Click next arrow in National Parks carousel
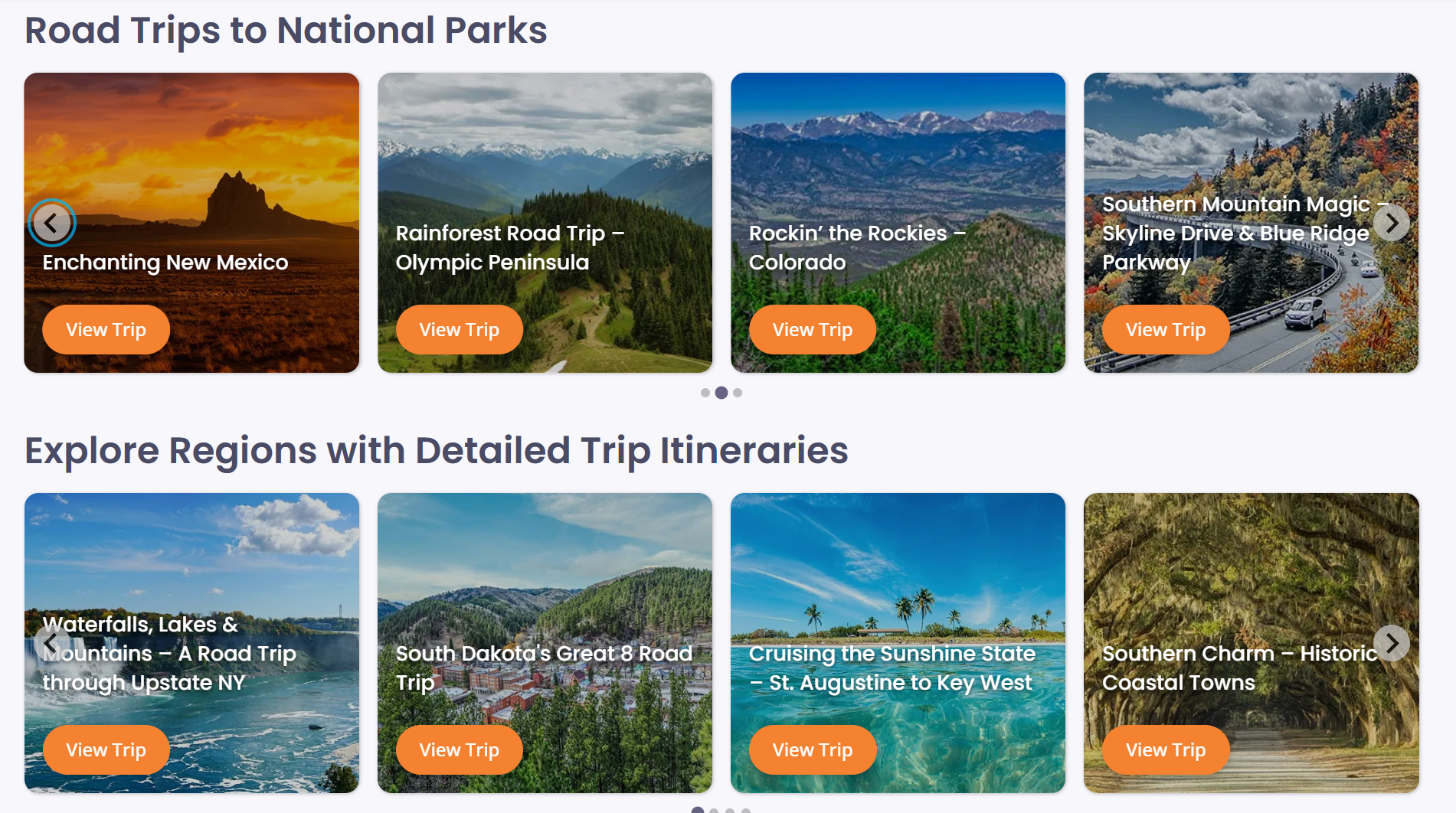 (x=1391, y=224)
